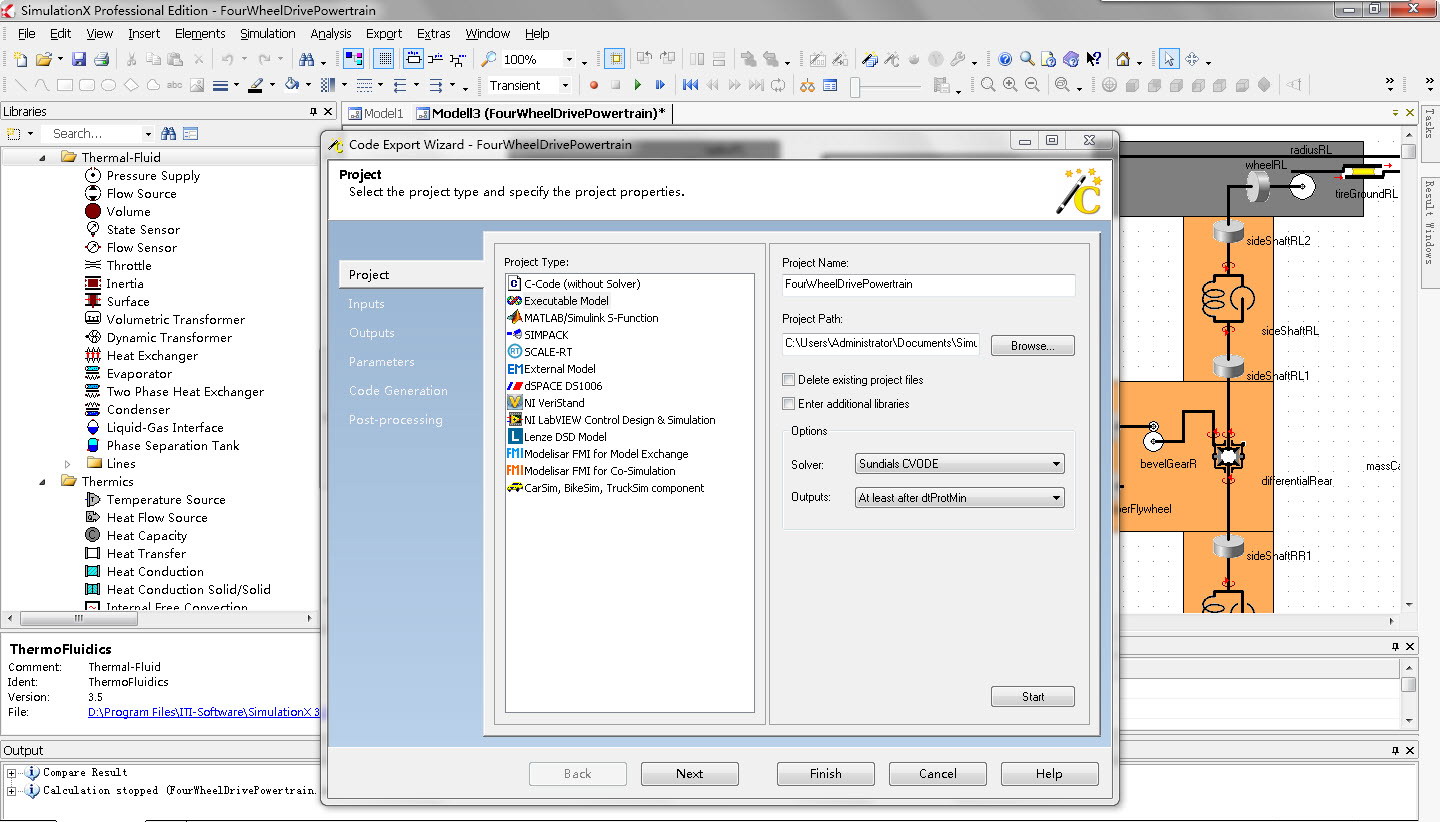Click the zoom in magnifier icon
Screen dimensions: 1440x822
(x=1010, y=86)
